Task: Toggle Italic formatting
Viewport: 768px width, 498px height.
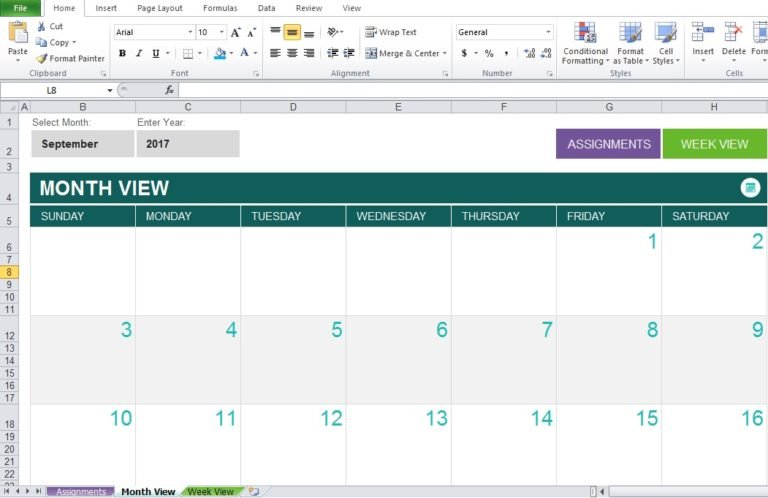Action: [138, 54]
